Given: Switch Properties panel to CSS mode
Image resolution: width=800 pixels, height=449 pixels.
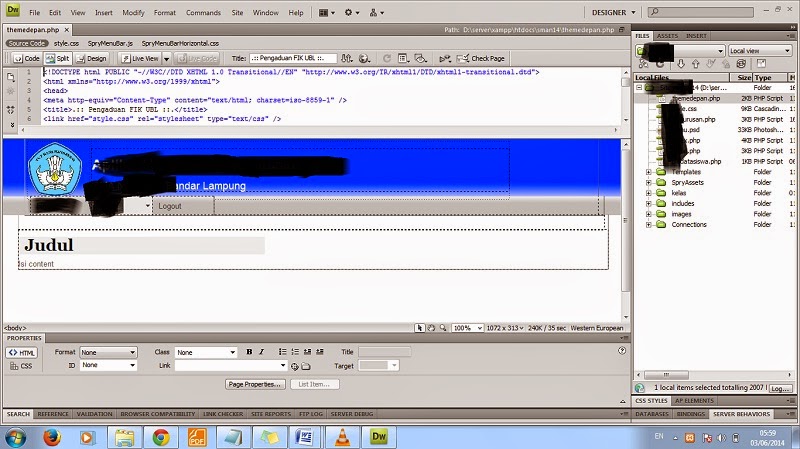Looking at the screenshot, I should [x=21, y=366].
